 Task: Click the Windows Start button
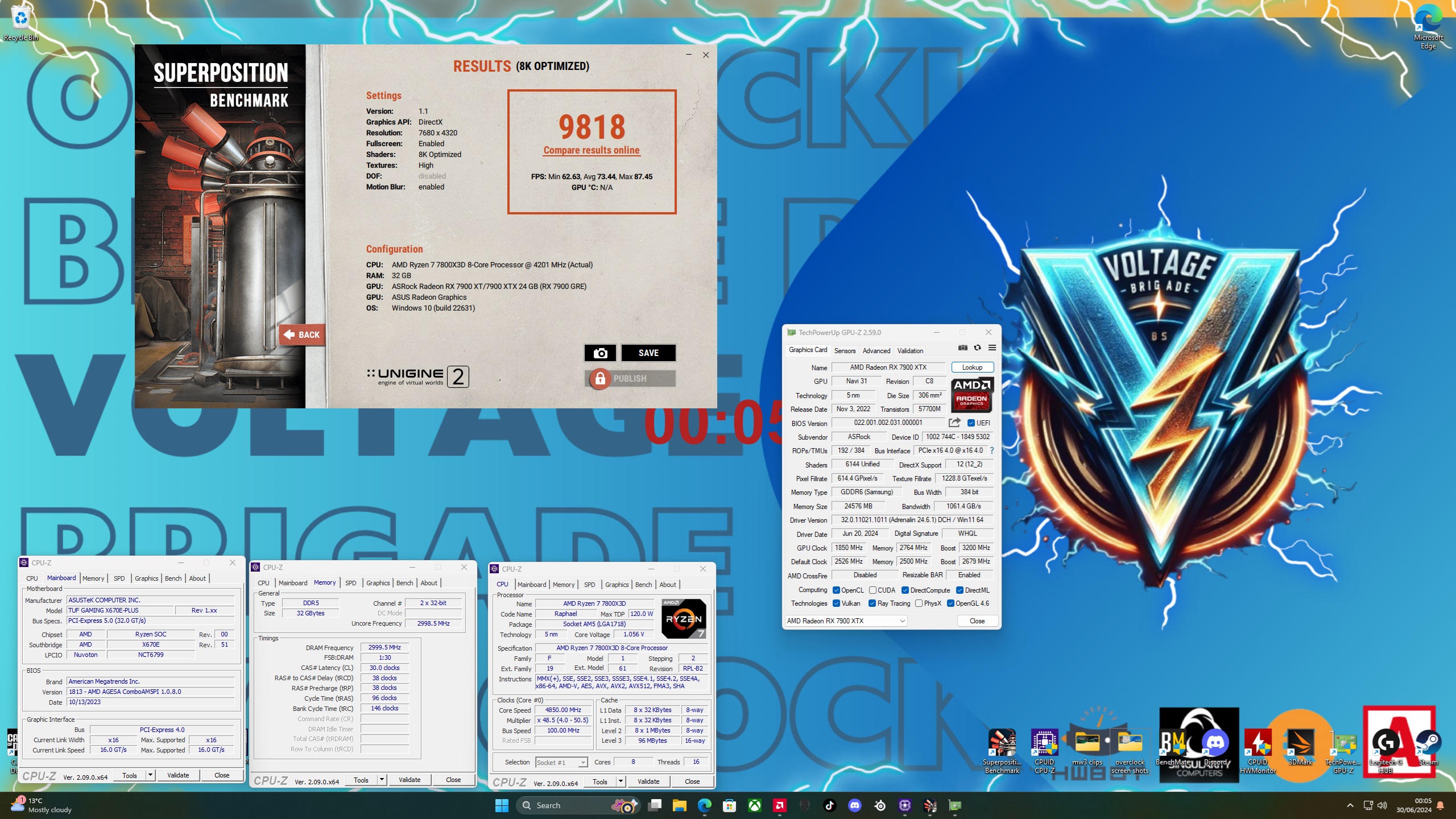pyautogui.click(x=502, y=805)
